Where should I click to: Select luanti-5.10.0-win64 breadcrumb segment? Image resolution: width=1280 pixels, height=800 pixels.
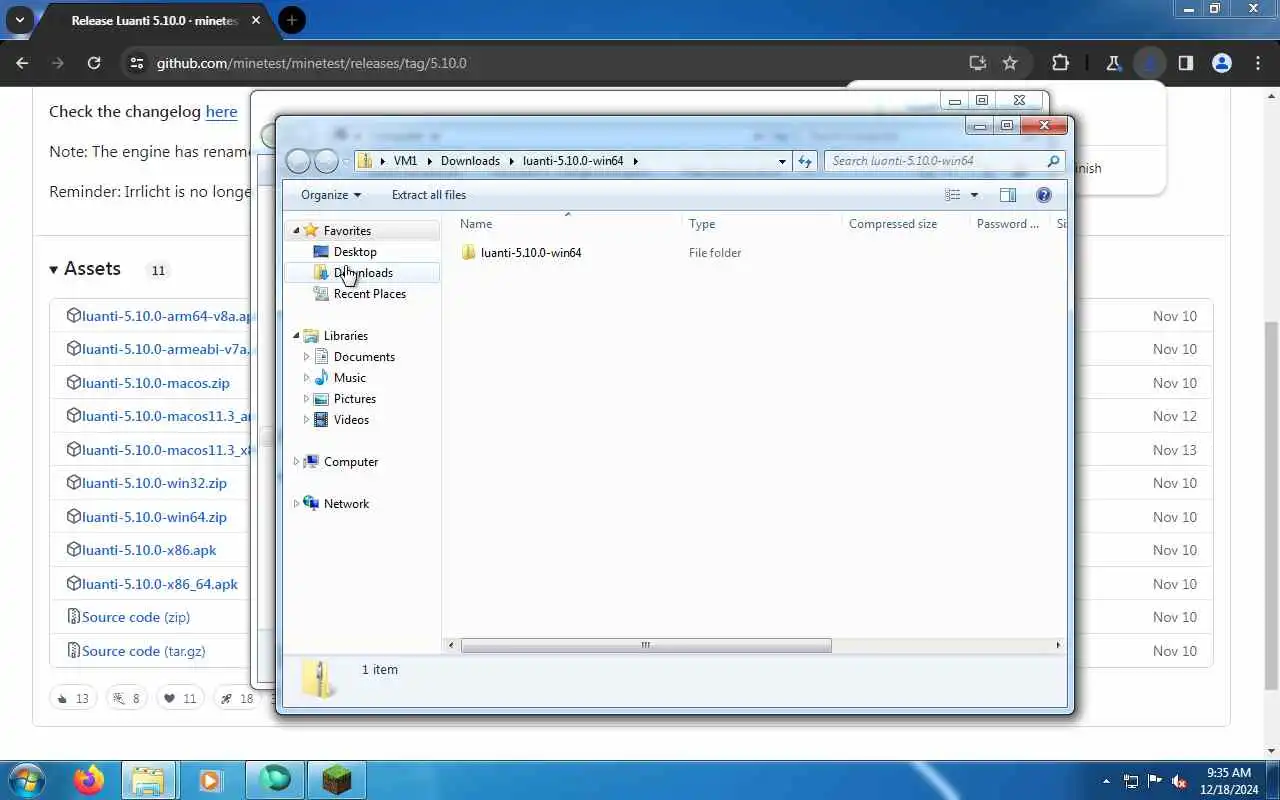pyautogui.click(x=573, y=161)
